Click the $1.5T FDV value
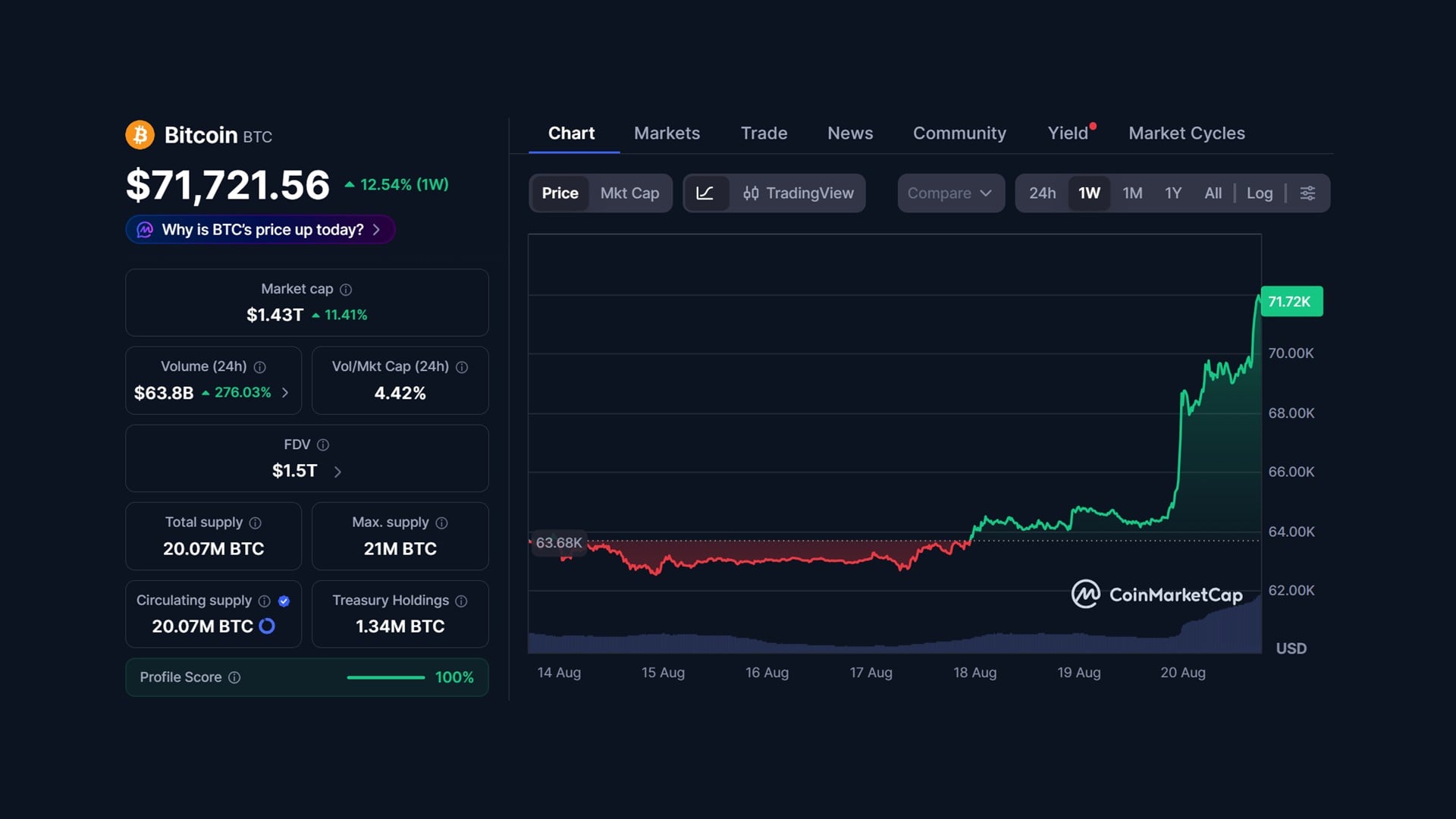Screen dimensions: 1456x819 (294, 471)
